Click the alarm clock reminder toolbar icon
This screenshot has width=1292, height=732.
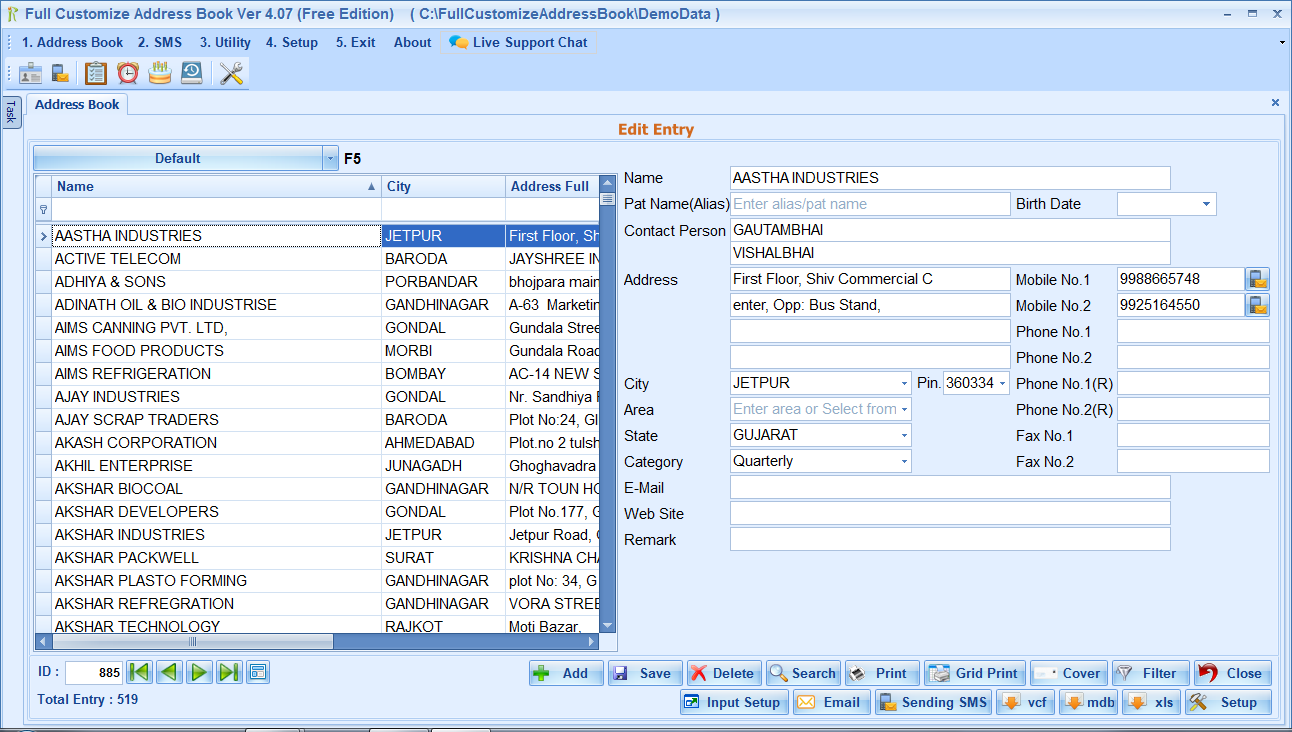[x=127, y=72]
